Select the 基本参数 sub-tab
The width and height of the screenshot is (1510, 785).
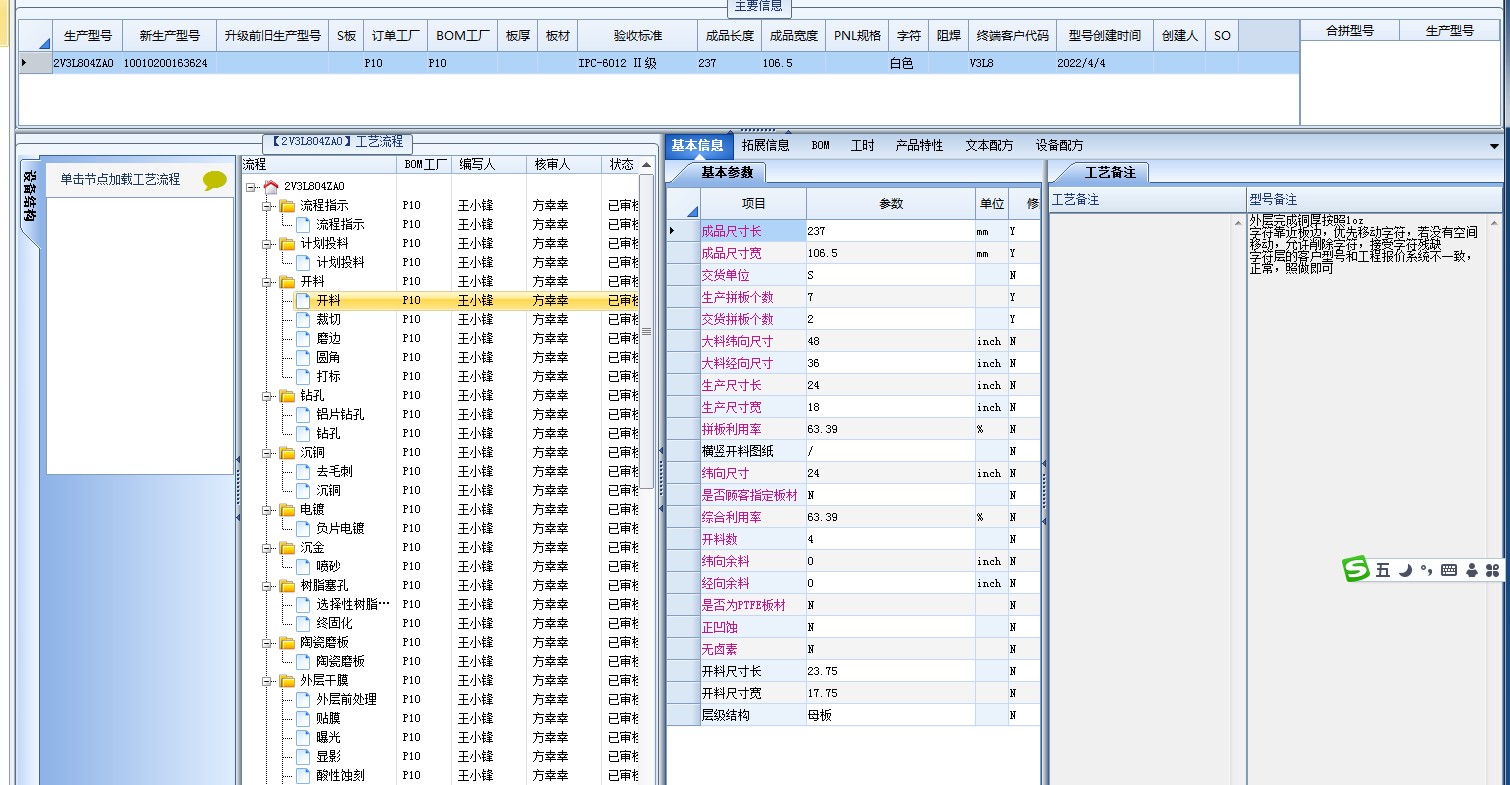[727, 172]
